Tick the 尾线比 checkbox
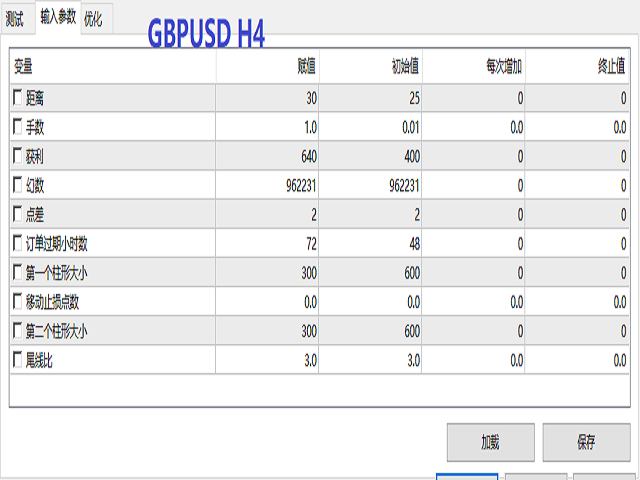This screenshot has height=480, width=640. 18,360
